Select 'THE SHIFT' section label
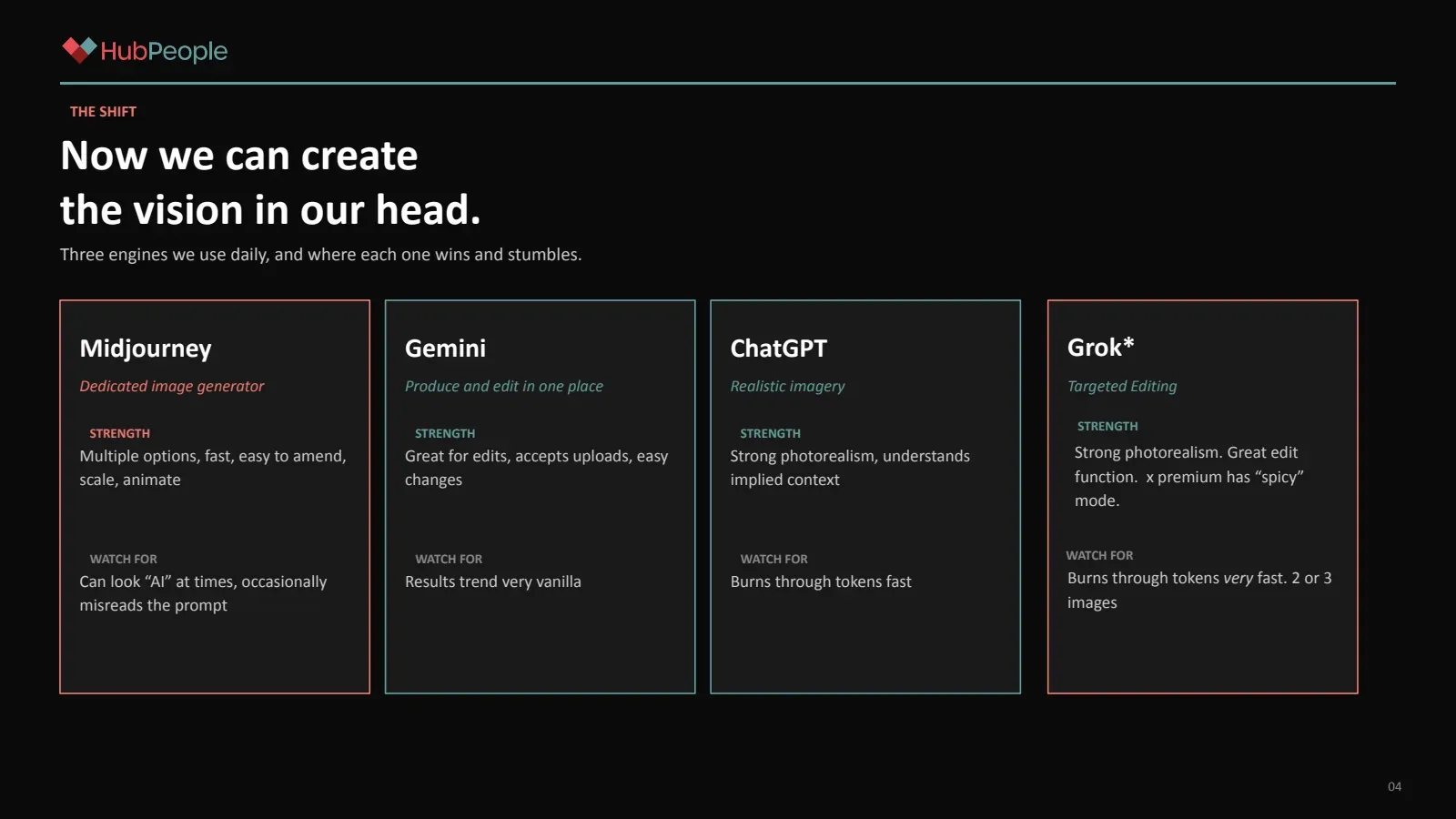Image resolution: width=1456 pixels, height=819 pixels. pyautogui.click(x=103, y=112)
